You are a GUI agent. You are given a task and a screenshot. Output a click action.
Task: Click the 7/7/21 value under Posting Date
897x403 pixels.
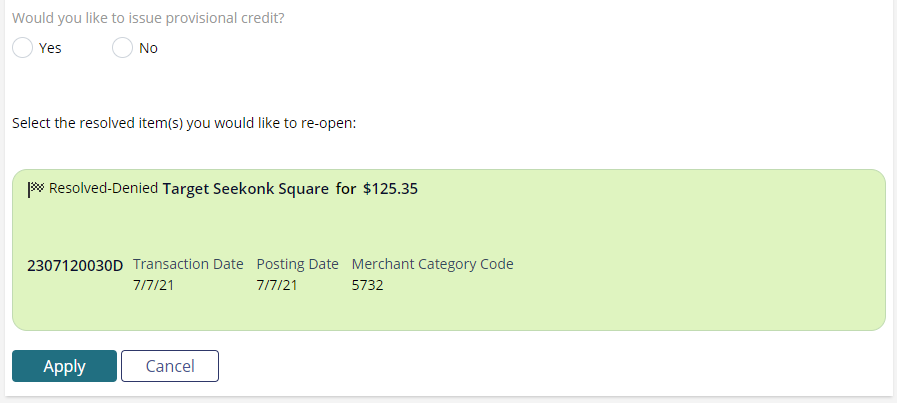point(277,285)
